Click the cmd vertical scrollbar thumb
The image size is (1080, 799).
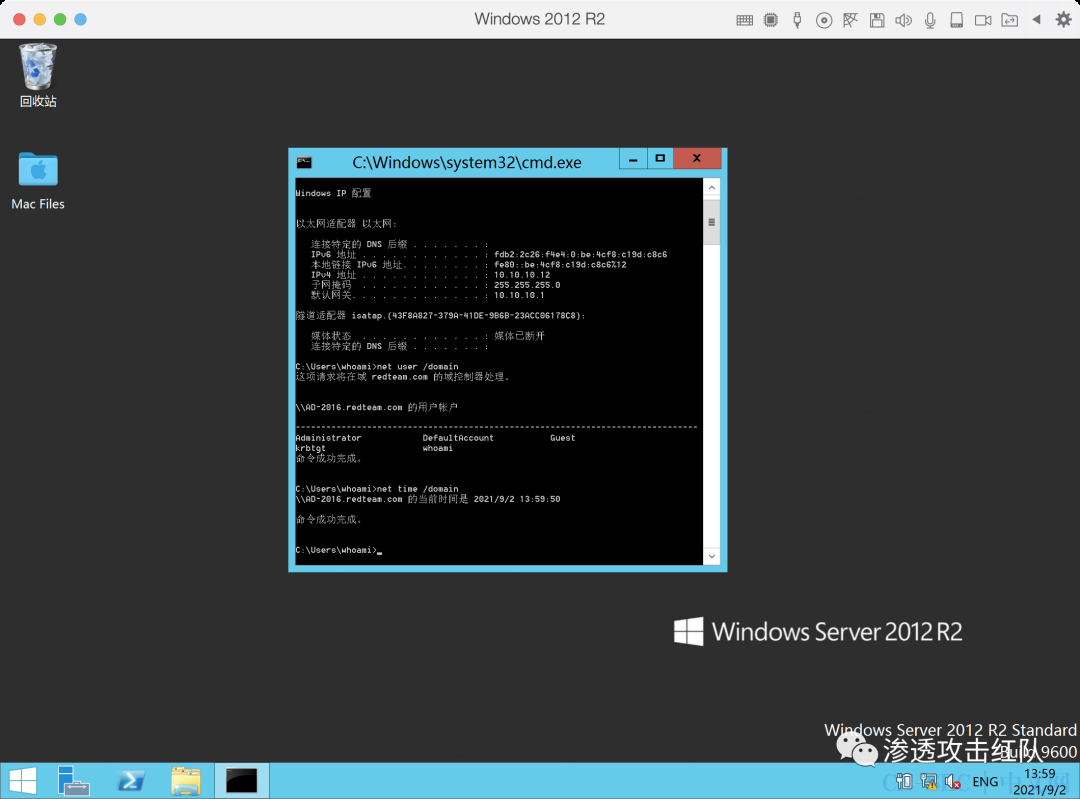(x=712, y=222)
